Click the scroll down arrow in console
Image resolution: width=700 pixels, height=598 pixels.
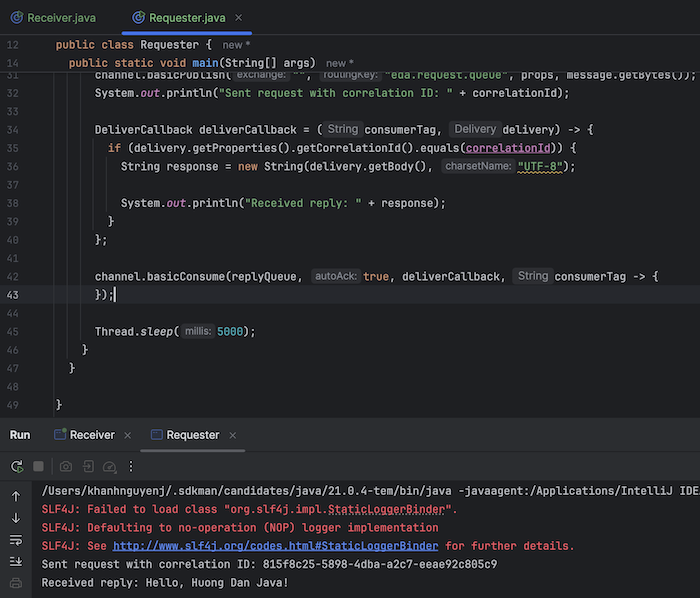pyautogui.click(x=16, y=518)
